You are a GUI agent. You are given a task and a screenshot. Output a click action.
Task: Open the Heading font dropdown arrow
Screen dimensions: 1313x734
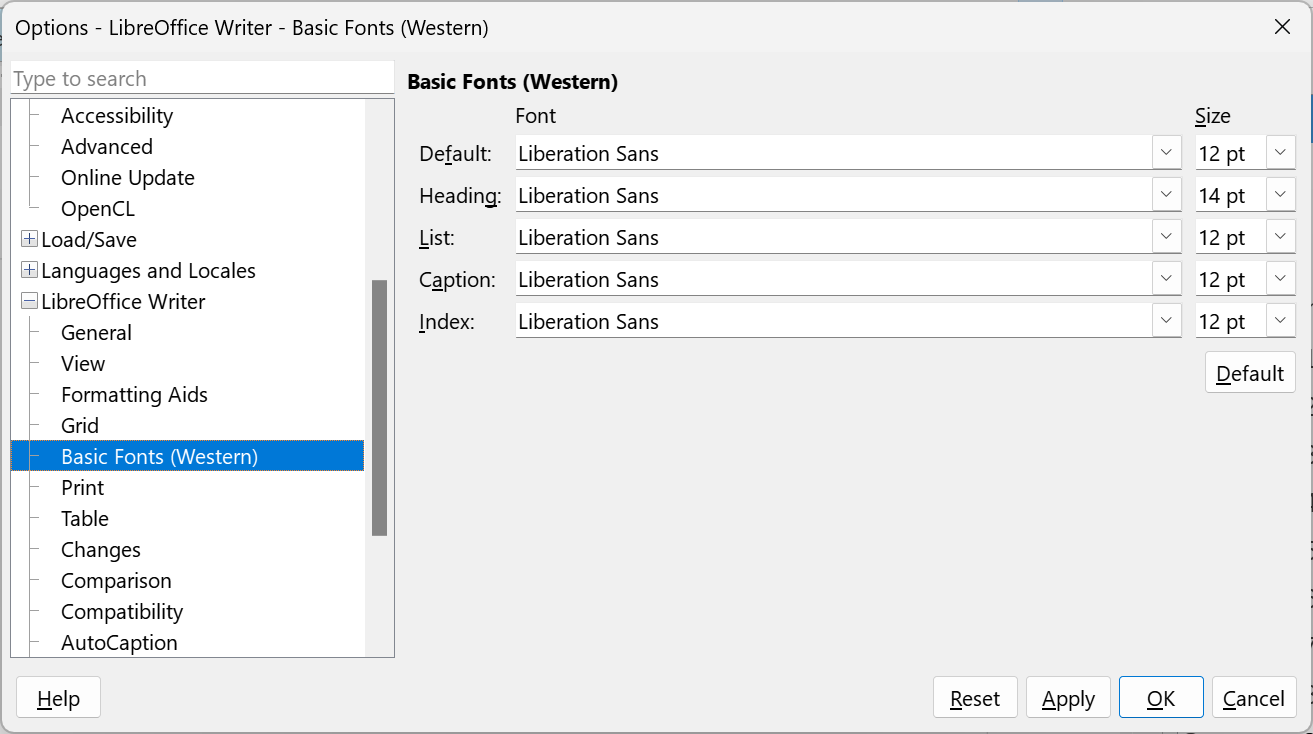[x=1166, y=195]
